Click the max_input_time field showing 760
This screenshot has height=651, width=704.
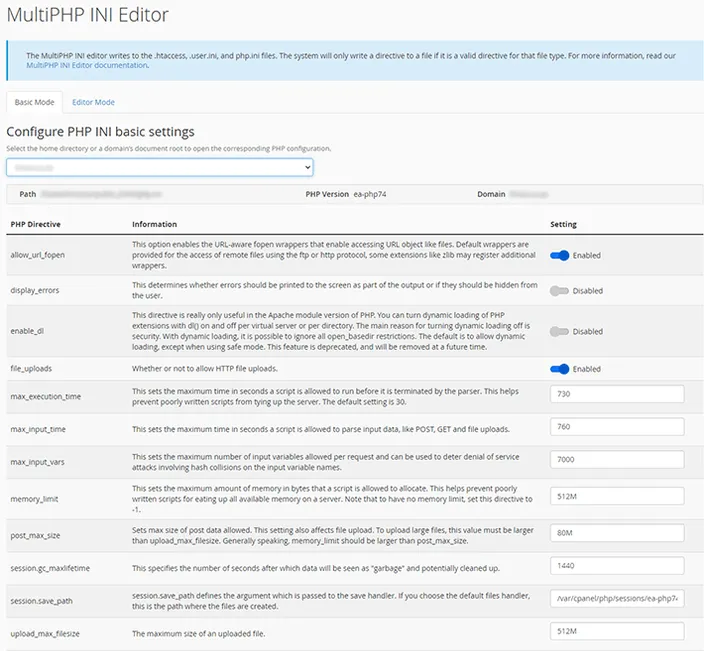(x=617, y=427)
